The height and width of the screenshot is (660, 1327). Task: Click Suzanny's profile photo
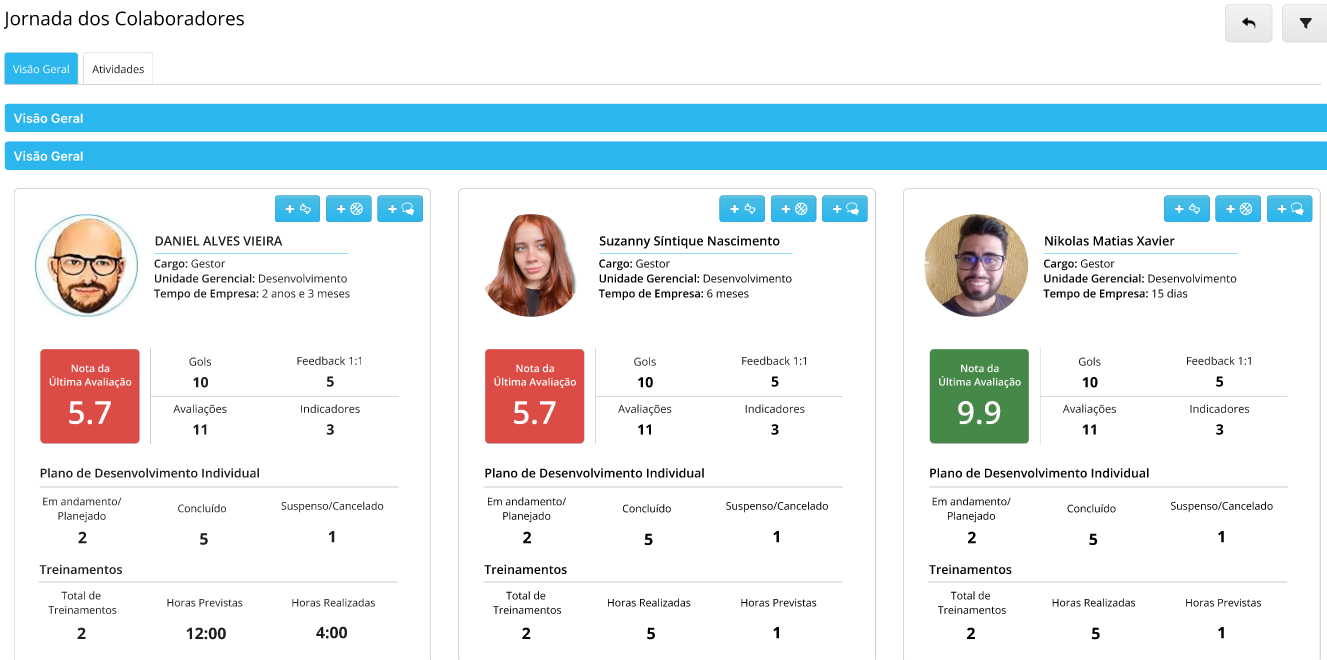532,266
